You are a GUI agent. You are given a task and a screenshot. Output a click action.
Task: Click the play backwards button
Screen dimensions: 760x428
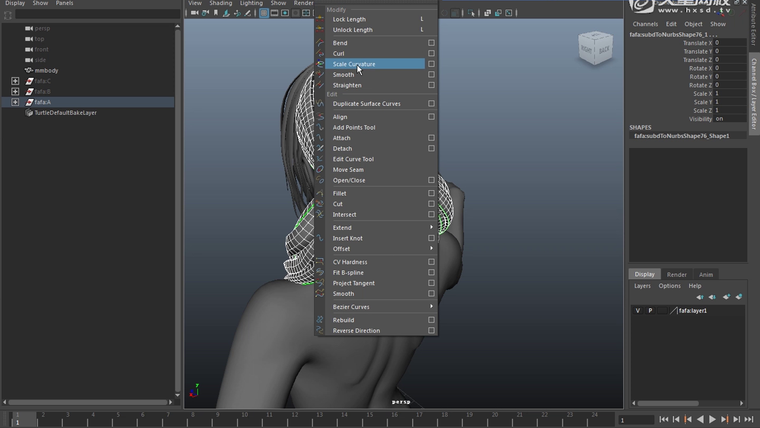click(x=701, y=420)
